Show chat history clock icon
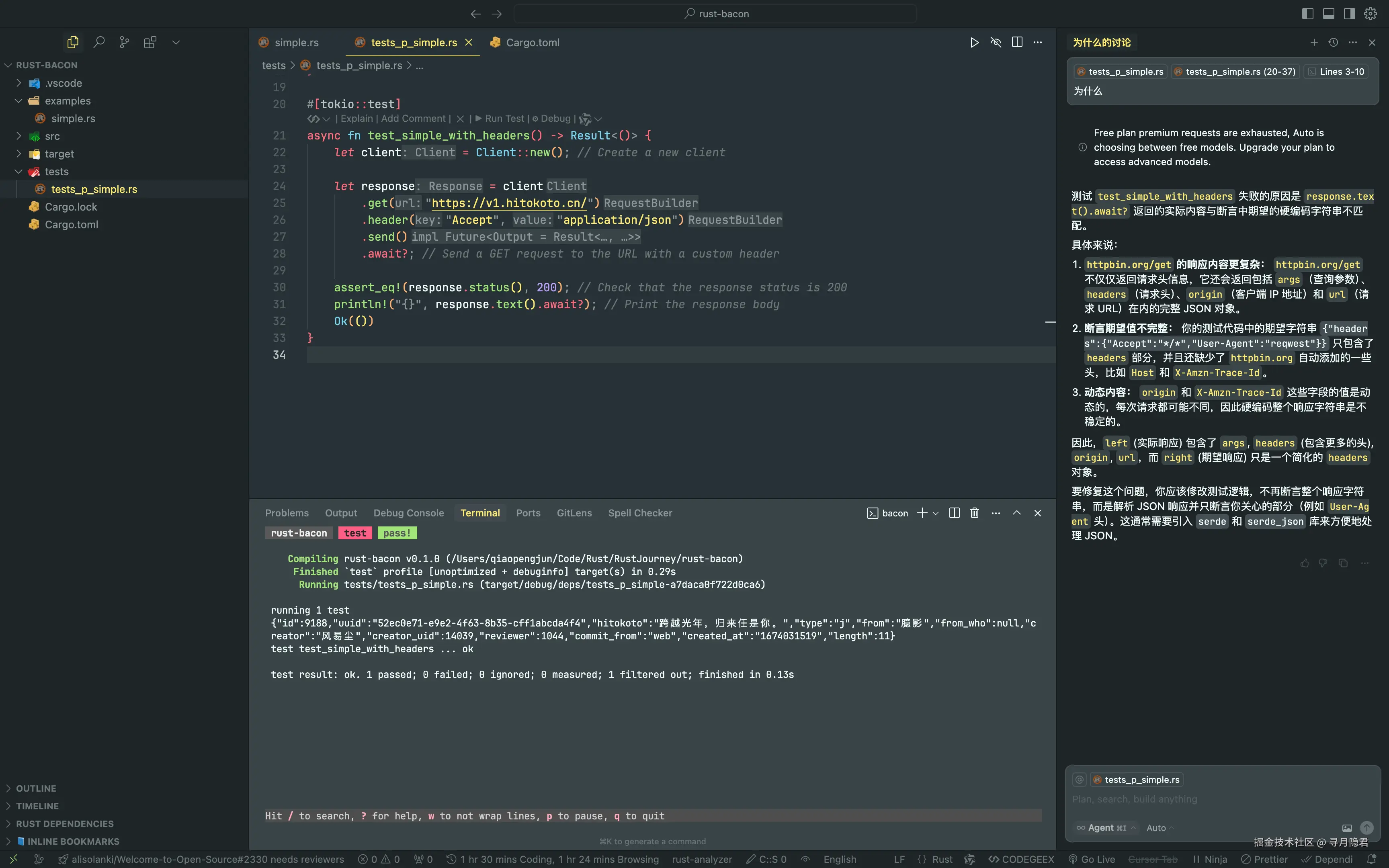The height and width of the screenshot is (868, 1389). pos(1333,42)
